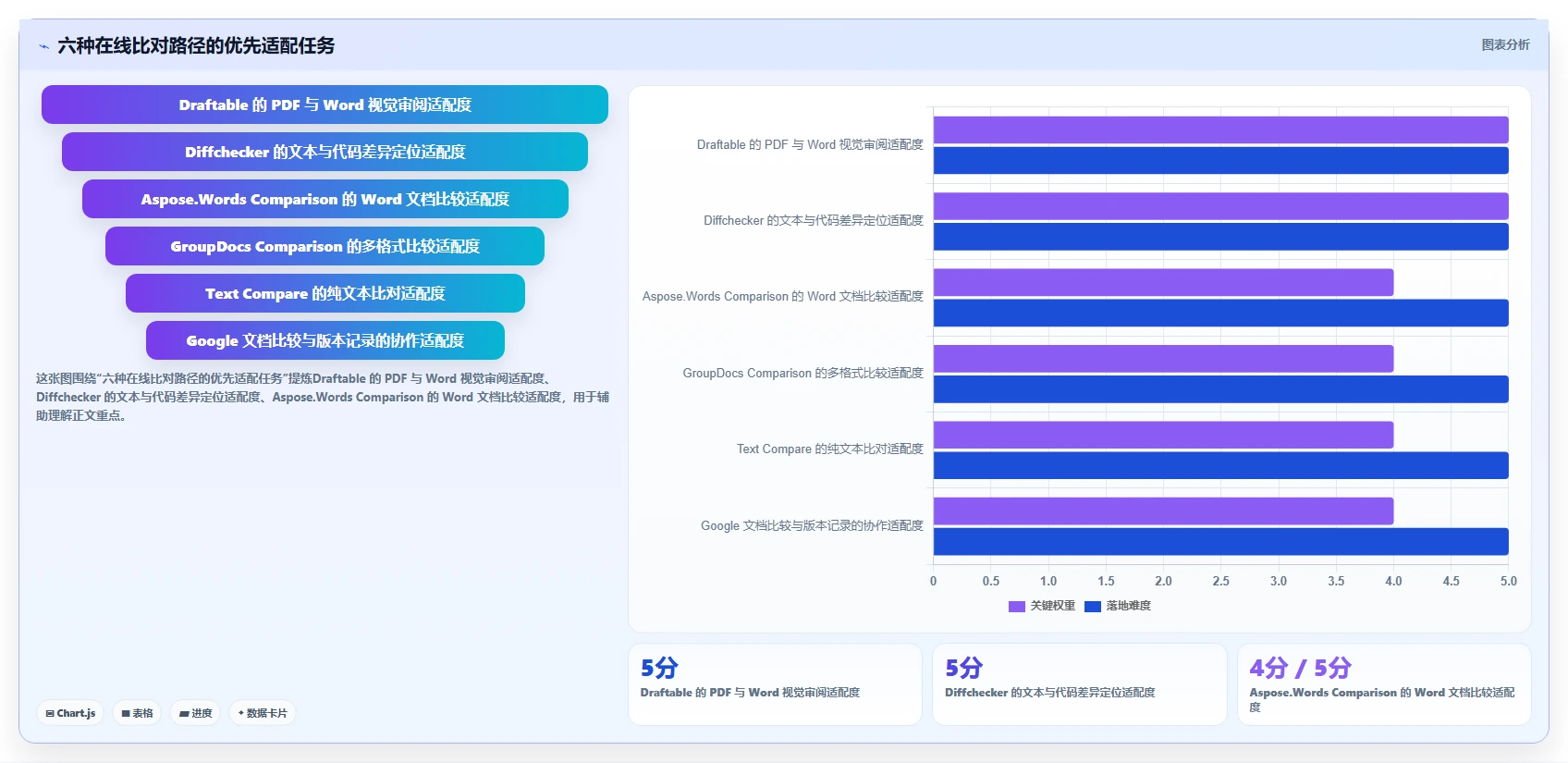
Task: Click the blue Google 文档比较 落地难度 bar
Action: (1220, 542)
